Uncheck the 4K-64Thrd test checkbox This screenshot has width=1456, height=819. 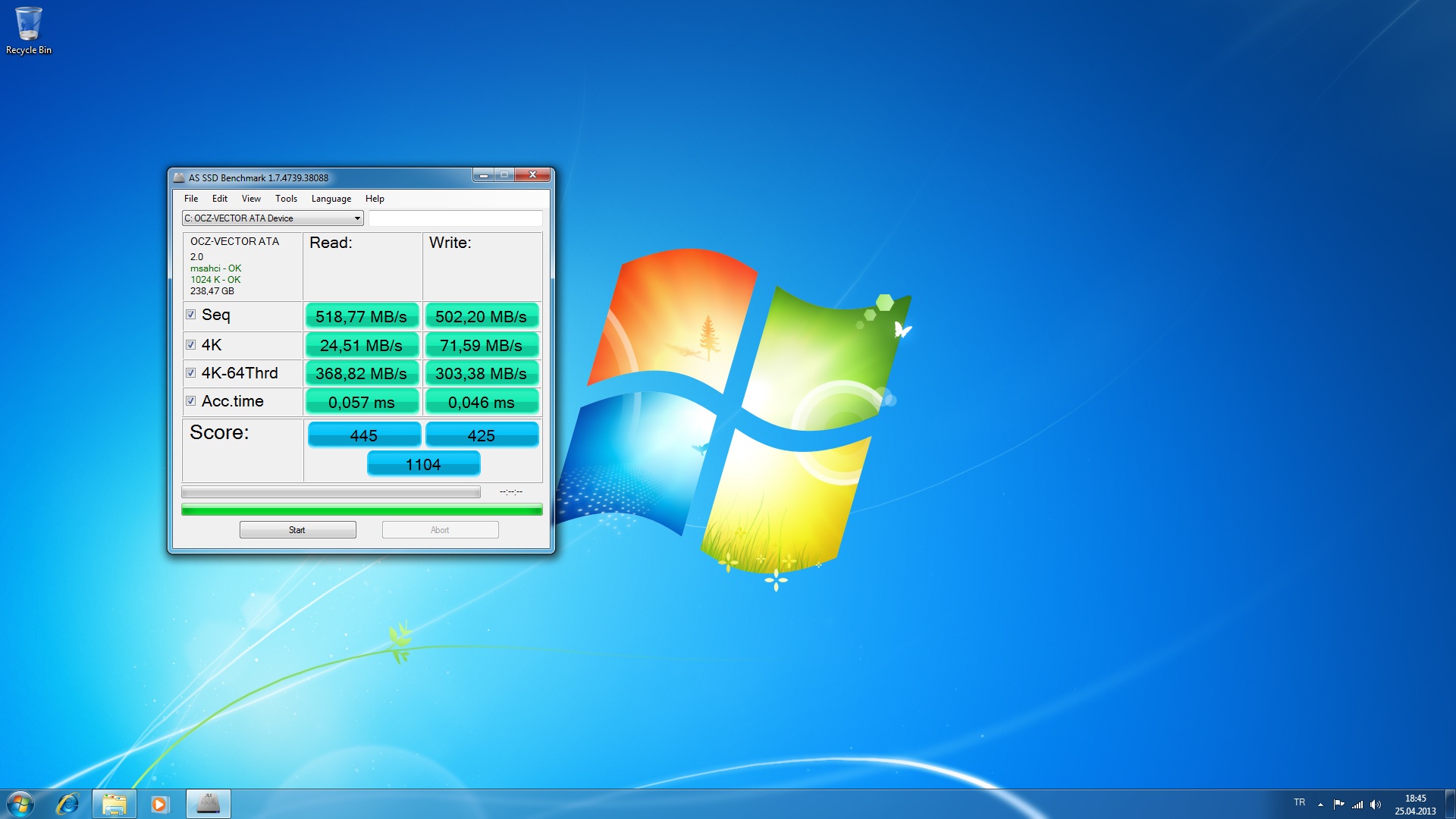click(x=191, y=373)
